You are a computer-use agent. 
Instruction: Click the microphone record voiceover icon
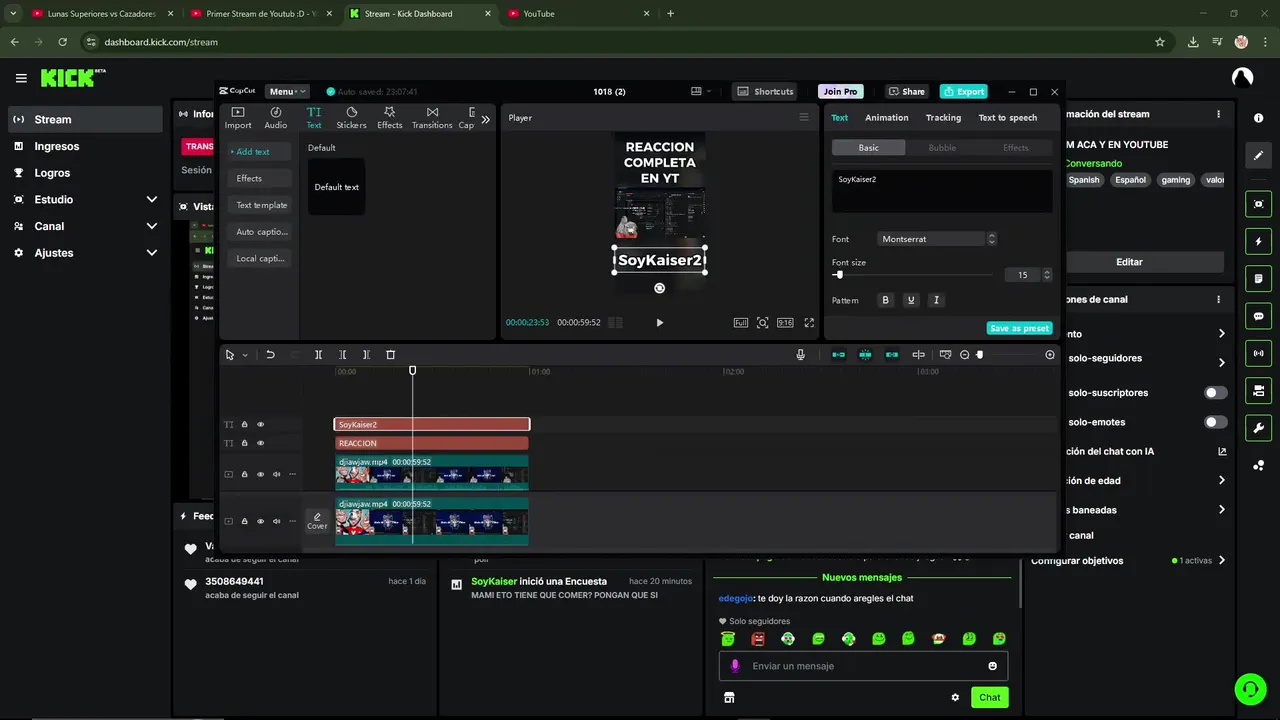(801, 355)
